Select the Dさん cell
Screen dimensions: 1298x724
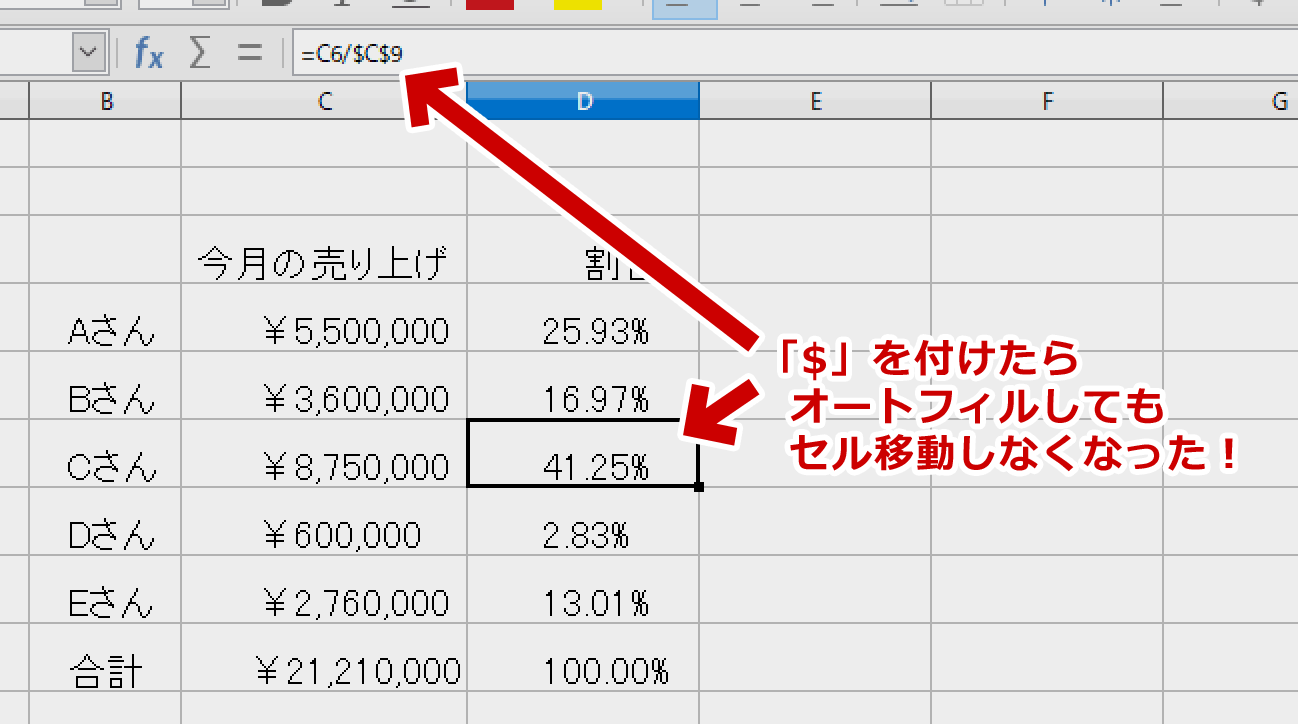coord(106,522)
